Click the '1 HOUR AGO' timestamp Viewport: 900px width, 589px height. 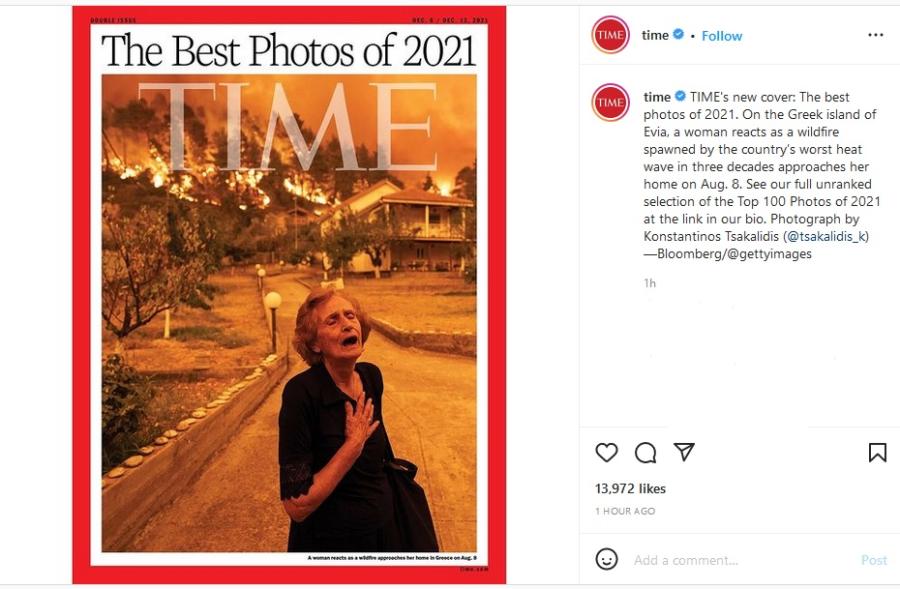tap(624, 511)
